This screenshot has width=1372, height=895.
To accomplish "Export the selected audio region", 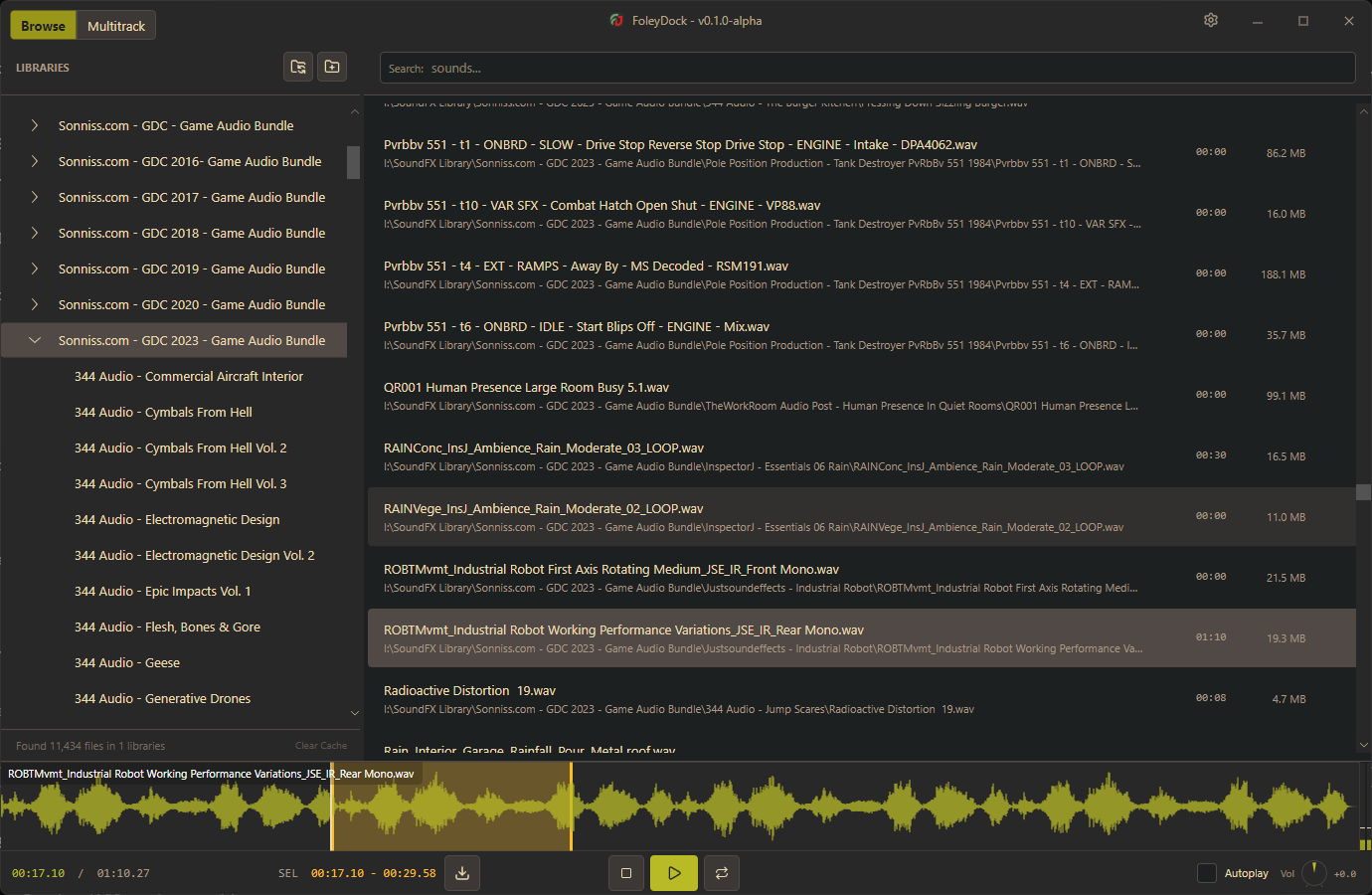I will tap(462, 873).
